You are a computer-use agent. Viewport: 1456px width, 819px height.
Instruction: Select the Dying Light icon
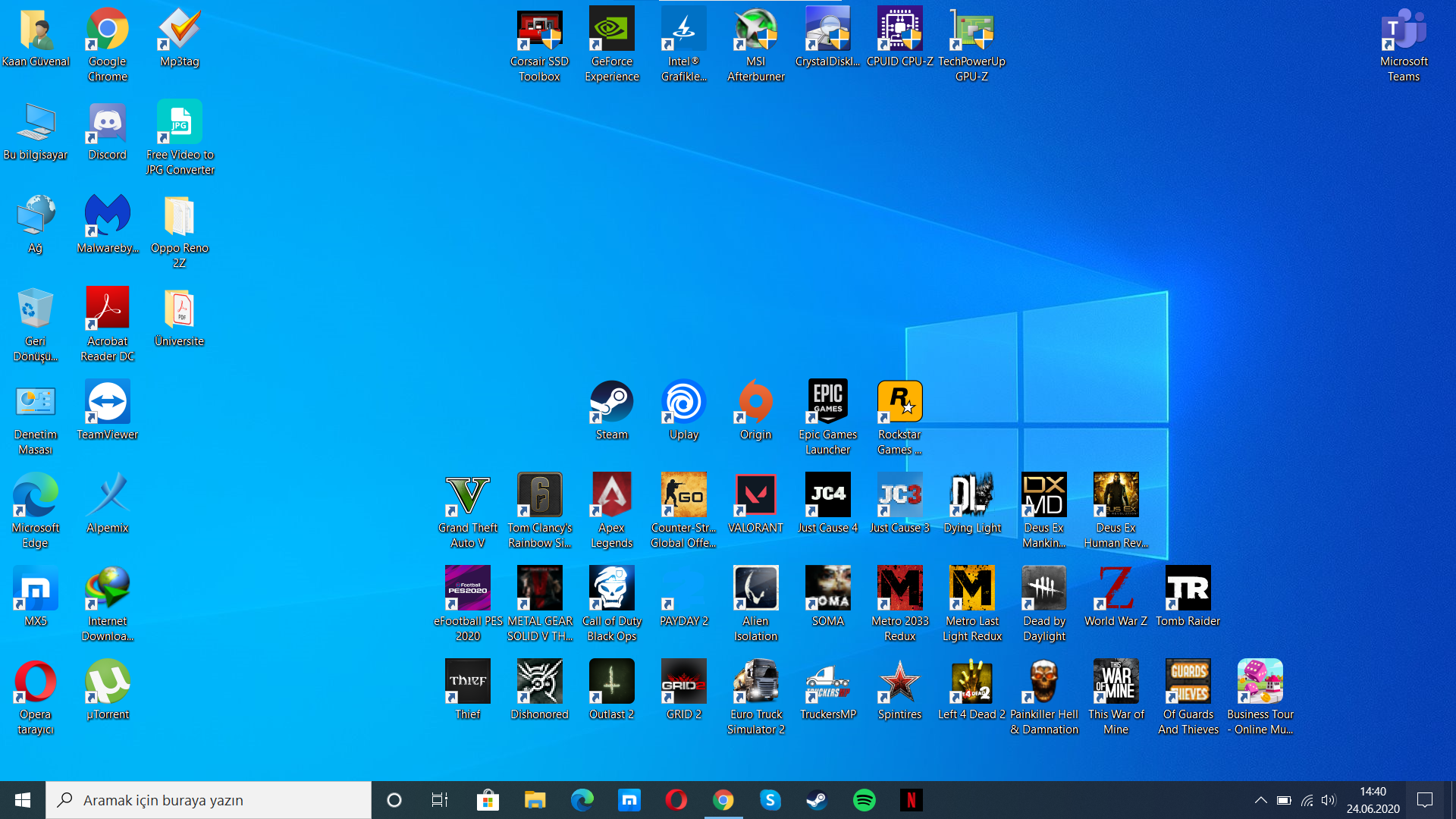(972, 504)
